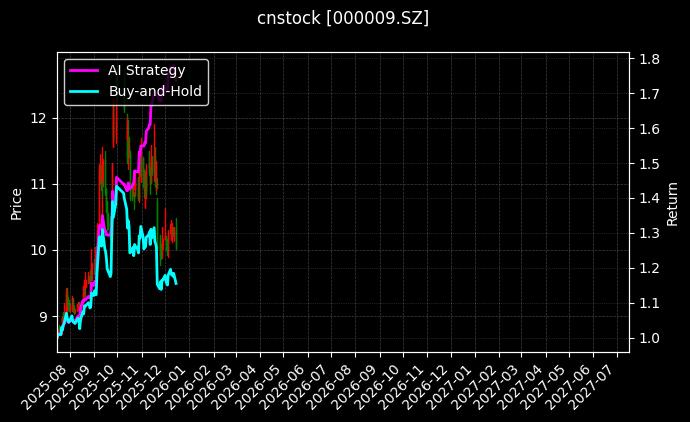Screen dimensions: 690x422
Task: Click the 11 tick on Price axis
Action: tap(39, 184)
